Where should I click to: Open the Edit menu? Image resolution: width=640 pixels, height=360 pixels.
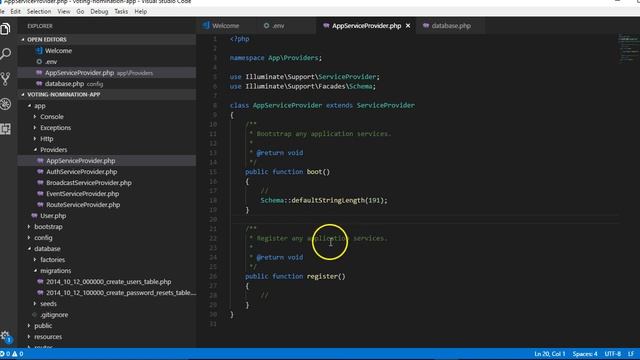pyautogui.click(x=16, y=11)
